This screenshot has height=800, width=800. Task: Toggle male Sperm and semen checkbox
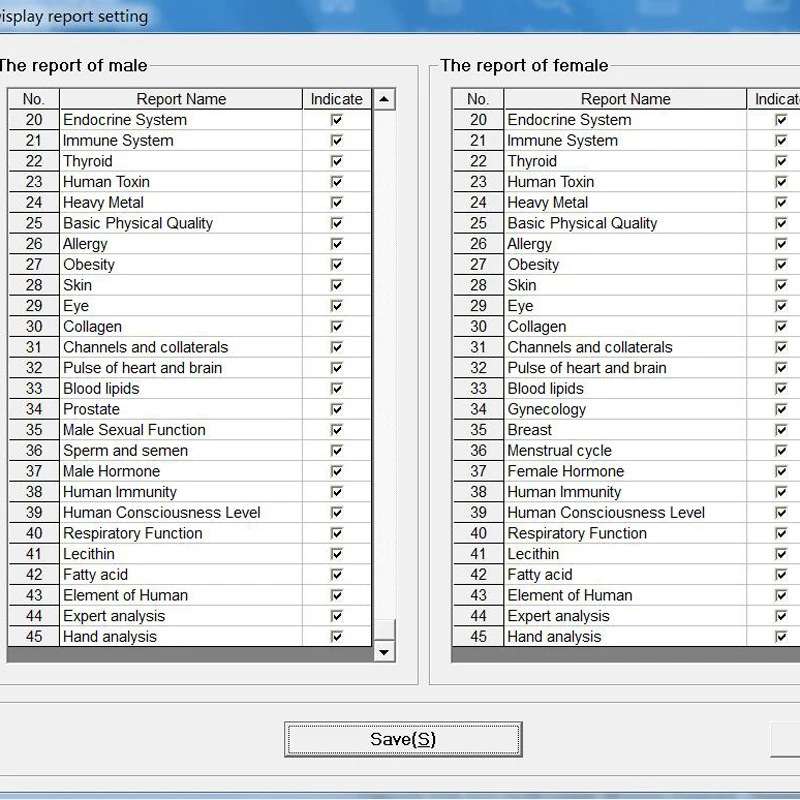click(336, 450)
